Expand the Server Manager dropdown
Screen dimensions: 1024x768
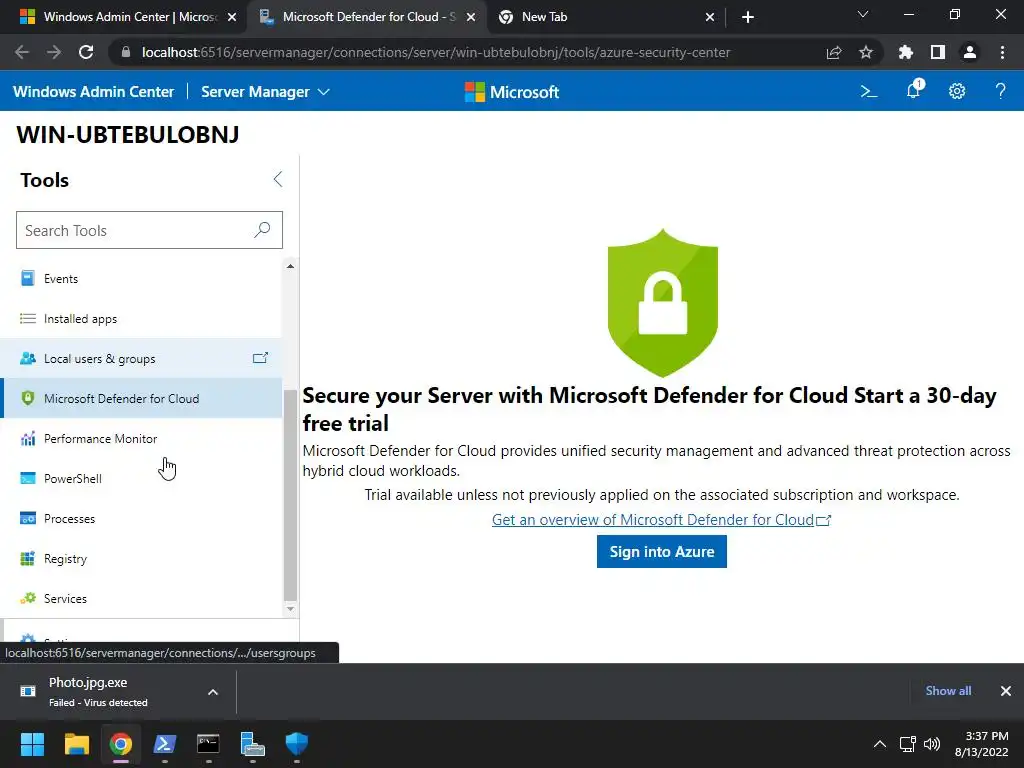tap(265, 91)
